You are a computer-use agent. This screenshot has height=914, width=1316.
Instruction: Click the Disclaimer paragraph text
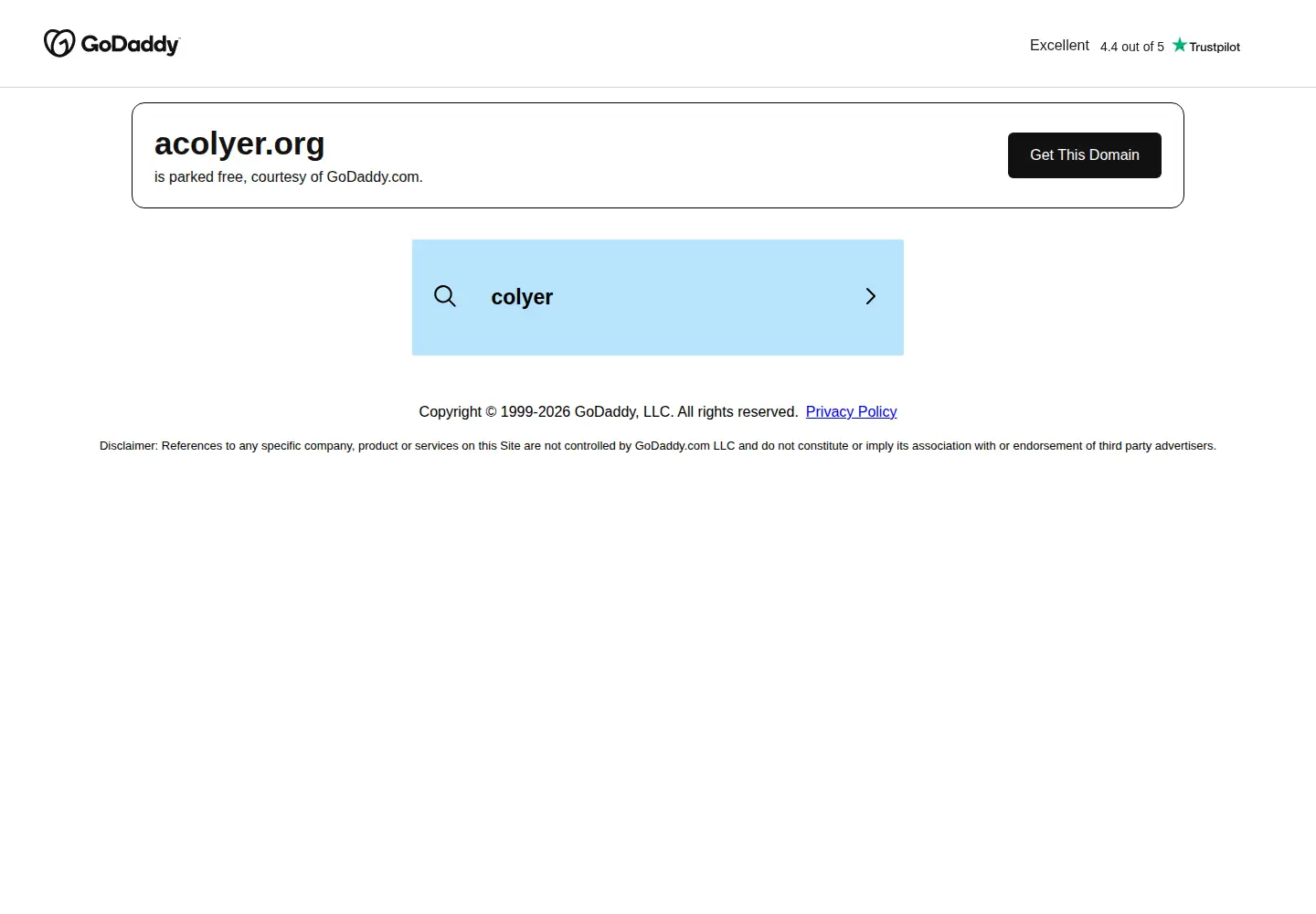point(658,446)
